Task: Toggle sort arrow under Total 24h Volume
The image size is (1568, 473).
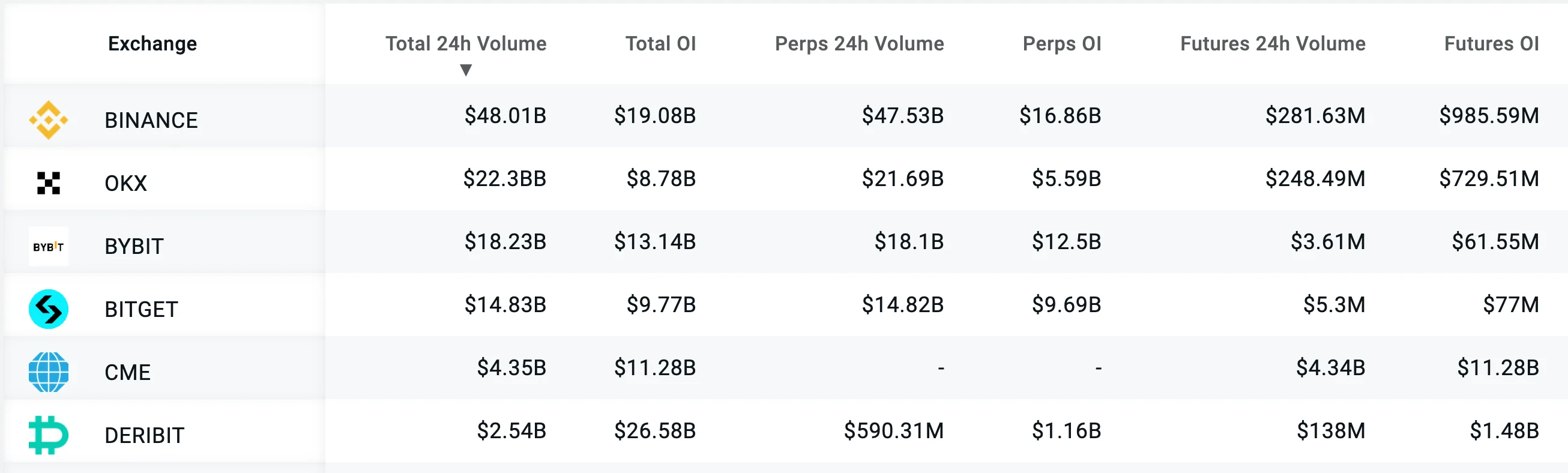Action: pos(466,70)
